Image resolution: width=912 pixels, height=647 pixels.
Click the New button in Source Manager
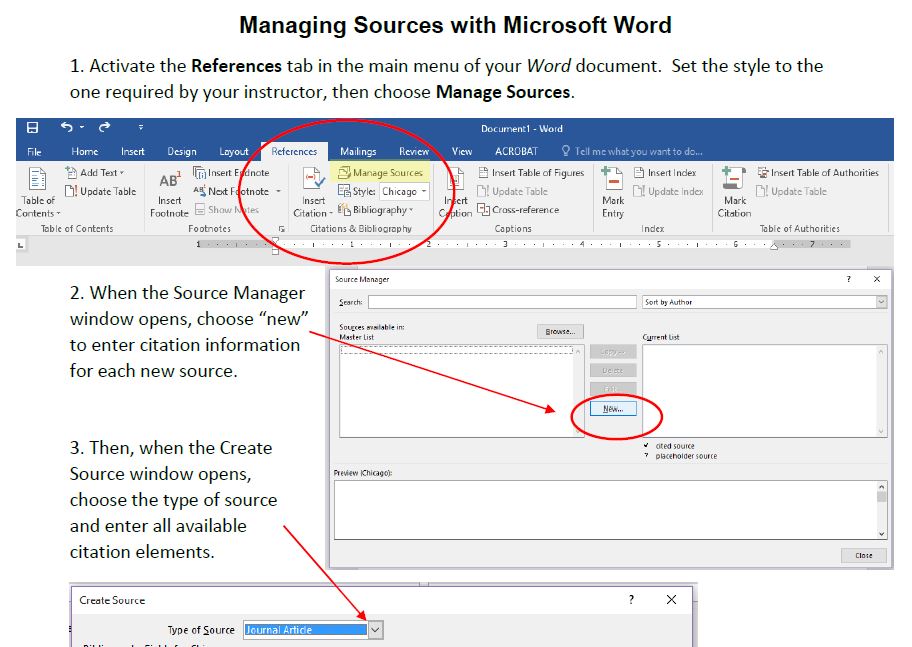coord(613,408)
